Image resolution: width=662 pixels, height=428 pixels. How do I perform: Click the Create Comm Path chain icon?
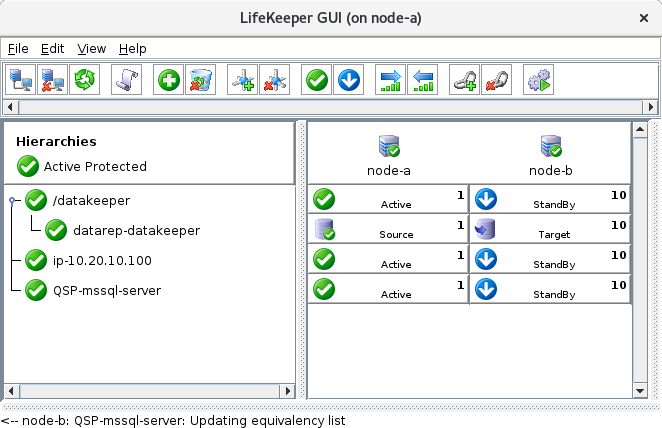464,80
